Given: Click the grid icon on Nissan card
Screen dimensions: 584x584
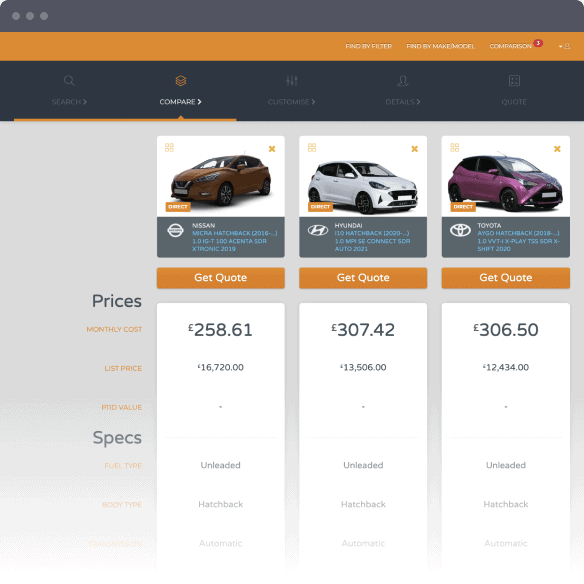Looking at the screenshot, I should tap(169, 148).
